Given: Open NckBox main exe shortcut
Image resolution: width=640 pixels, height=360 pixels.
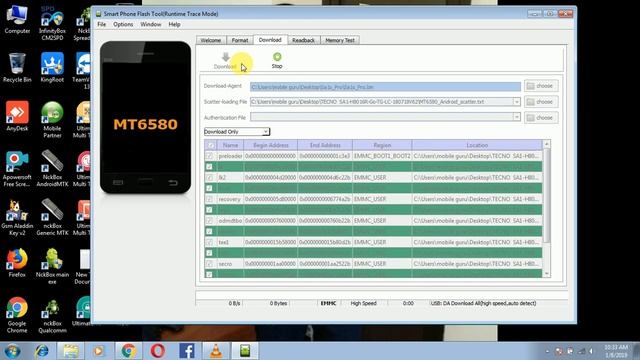Looking at the screenshot, I should tap(52, 266).
